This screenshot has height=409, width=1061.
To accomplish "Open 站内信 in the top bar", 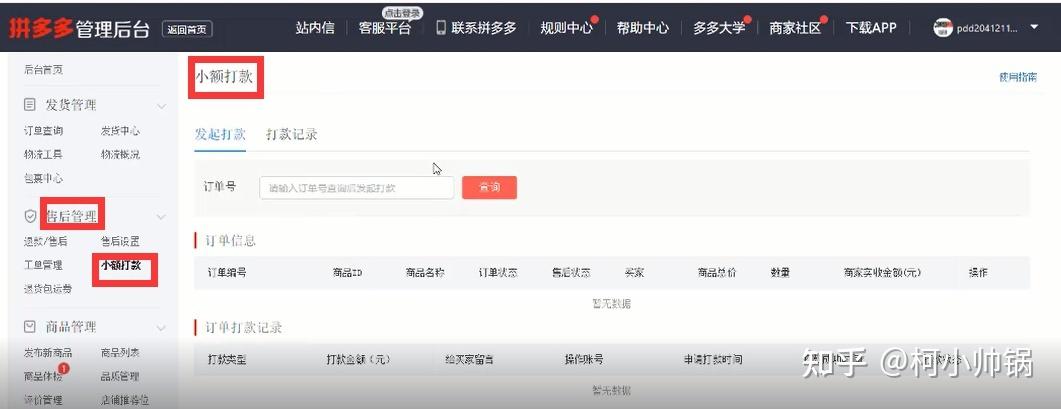I will click(x=315, y=28).
